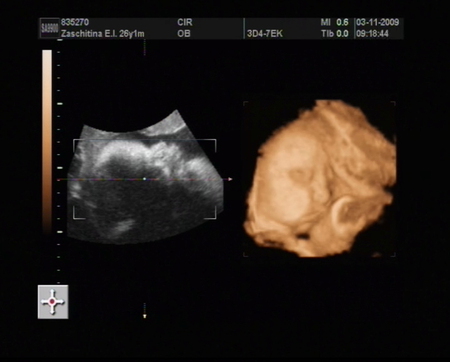Click the MI 0.6 readout

click(x=334, y=22)
